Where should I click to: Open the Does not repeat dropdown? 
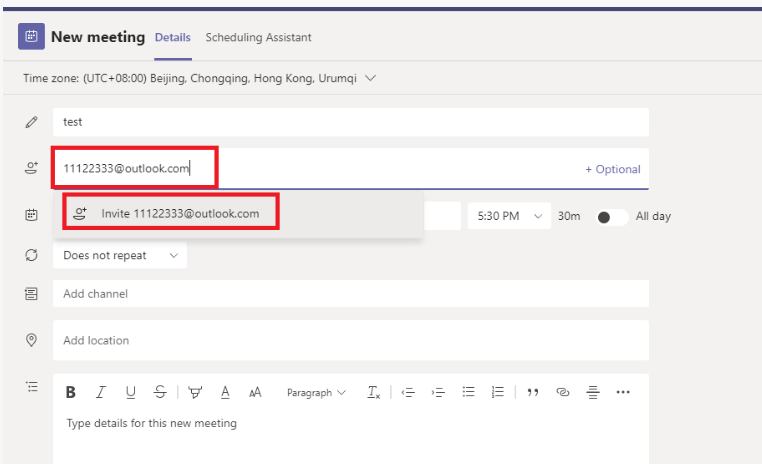pyautogui.click(x=120, y=255)
